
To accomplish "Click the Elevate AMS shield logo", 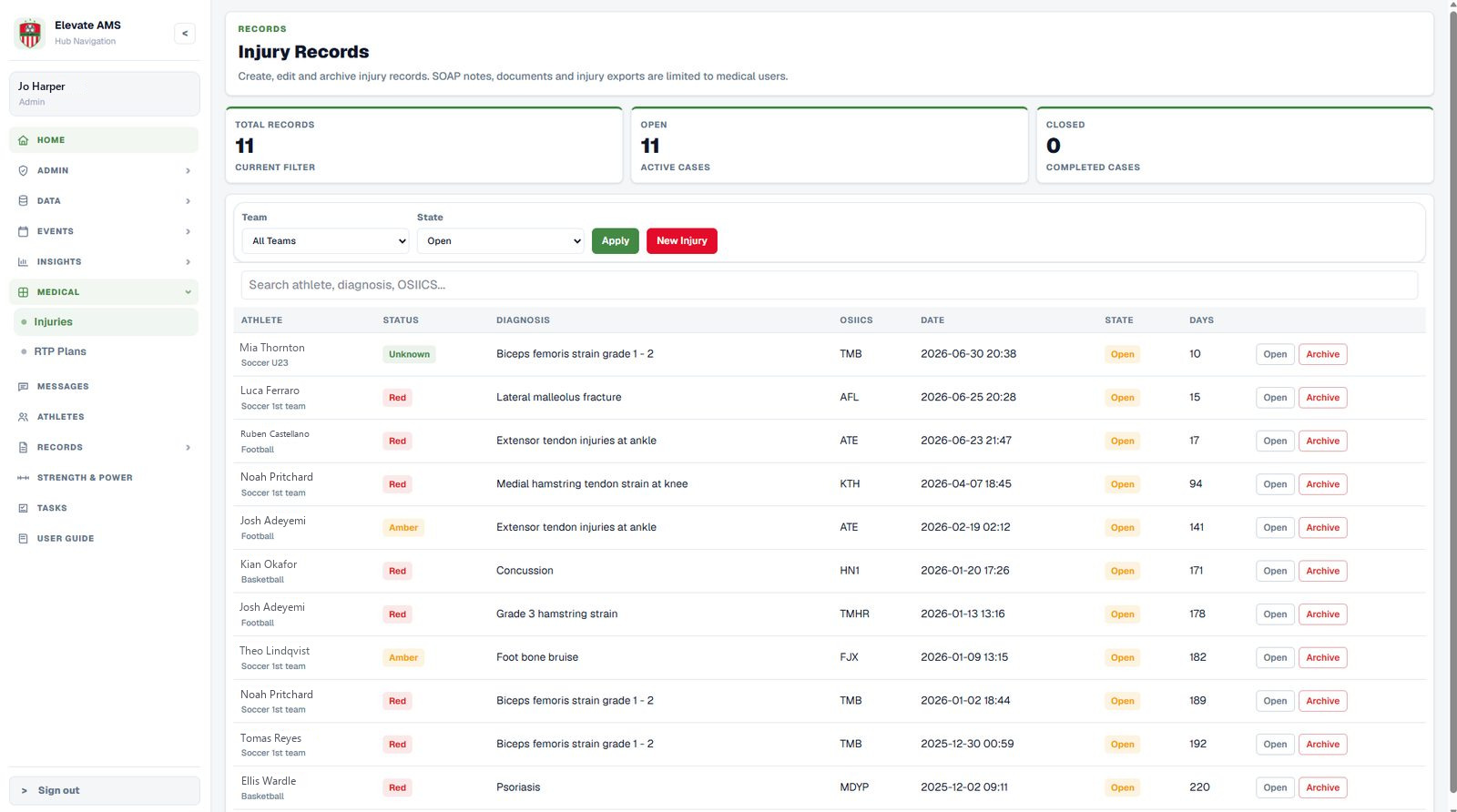I will [x=30, y=33].
